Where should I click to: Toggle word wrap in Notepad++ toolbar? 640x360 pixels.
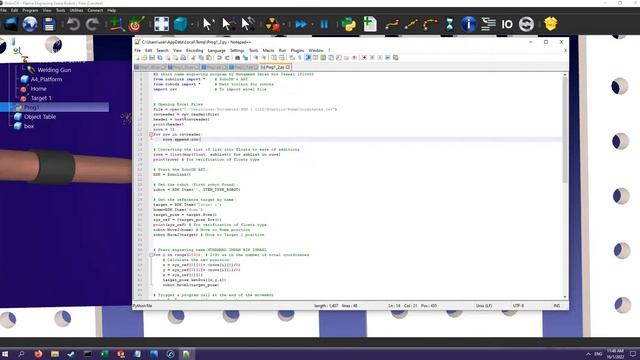(x=292, y=58)
